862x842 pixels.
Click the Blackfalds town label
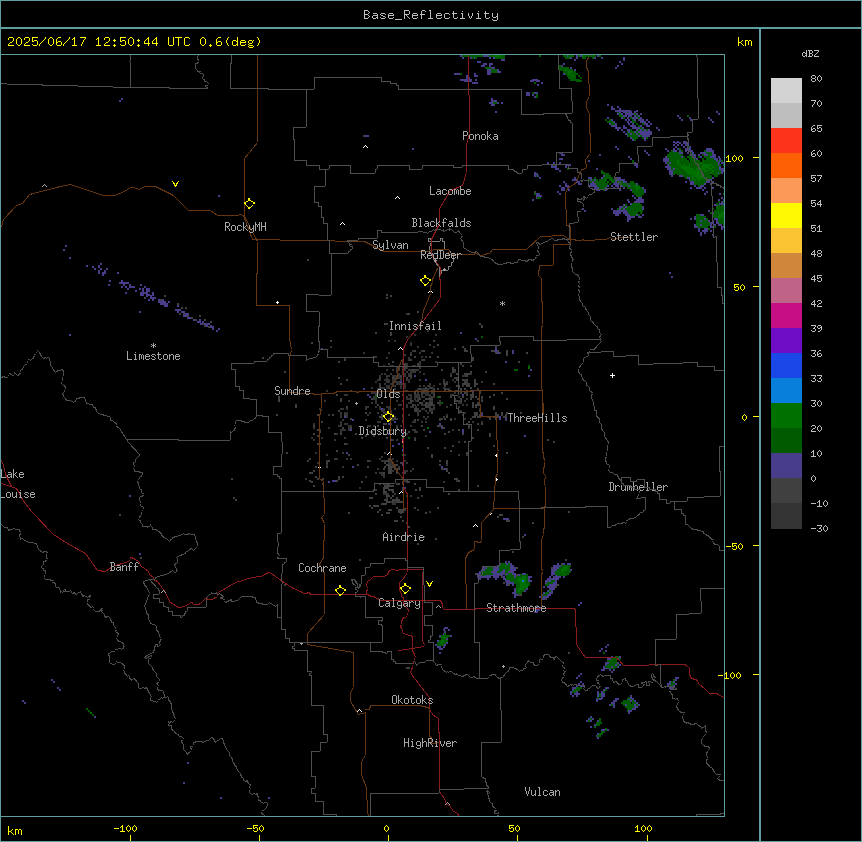coord(441,223)
